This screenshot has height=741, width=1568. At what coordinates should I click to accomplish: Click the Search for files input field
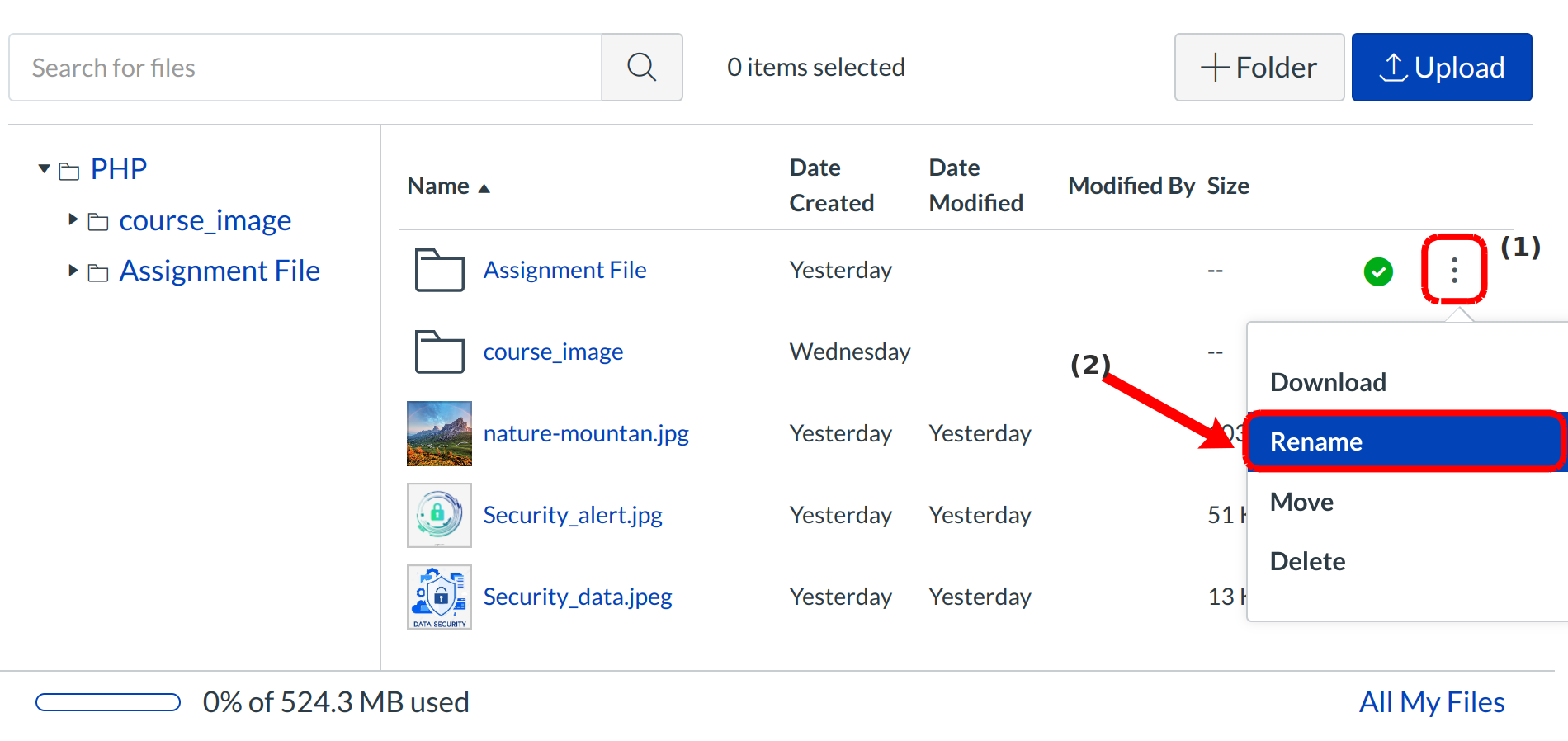point(305,68)
